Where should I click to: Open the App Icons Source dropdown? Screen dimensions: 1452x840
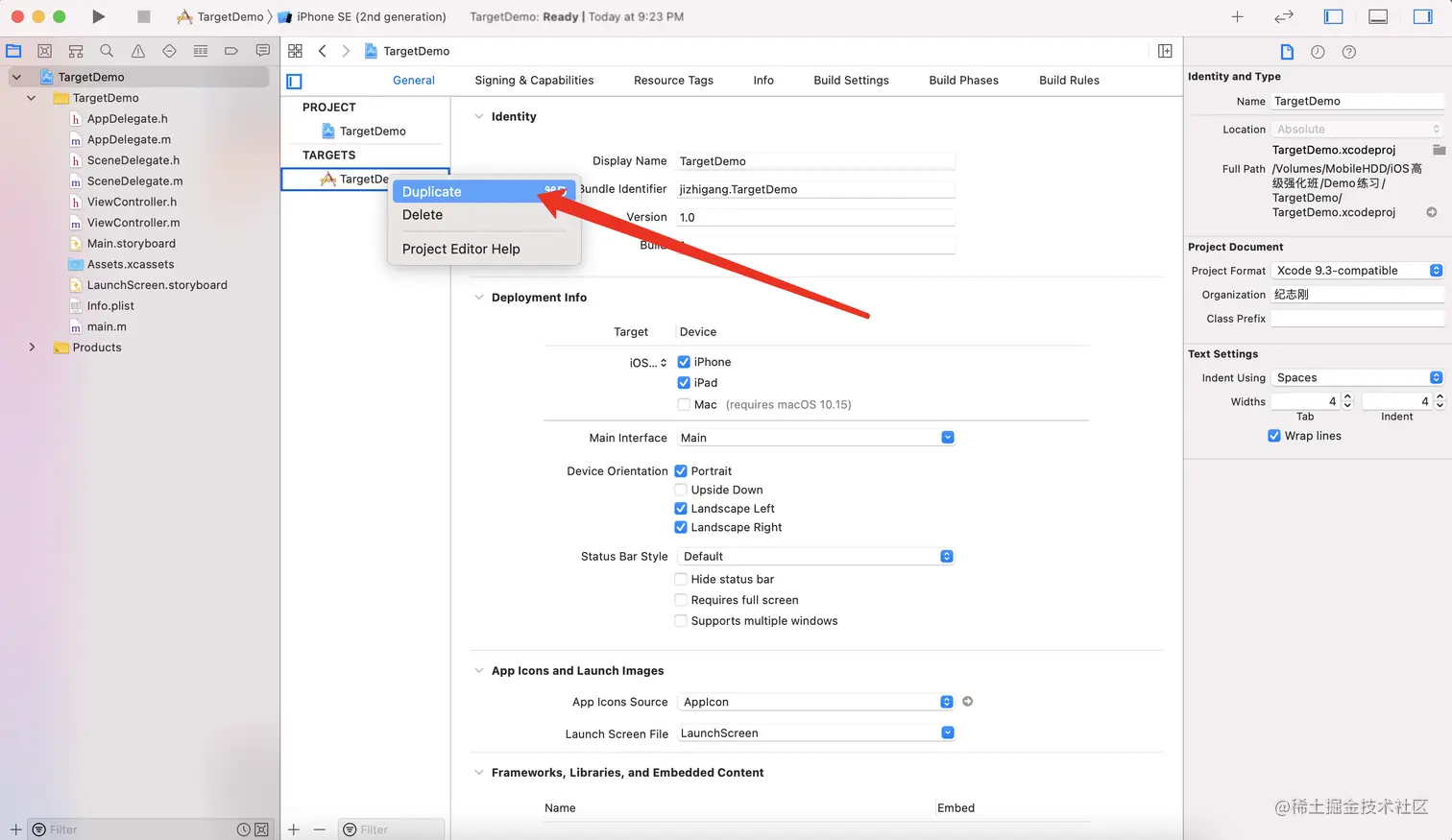[x=816, y=702]
